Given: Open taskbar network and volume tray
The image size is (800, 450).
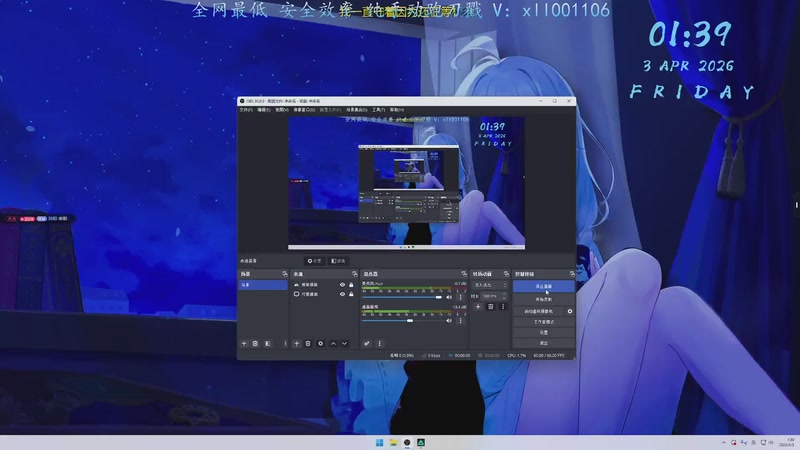Looking at the screenshot, I should (x=766, y=442).
